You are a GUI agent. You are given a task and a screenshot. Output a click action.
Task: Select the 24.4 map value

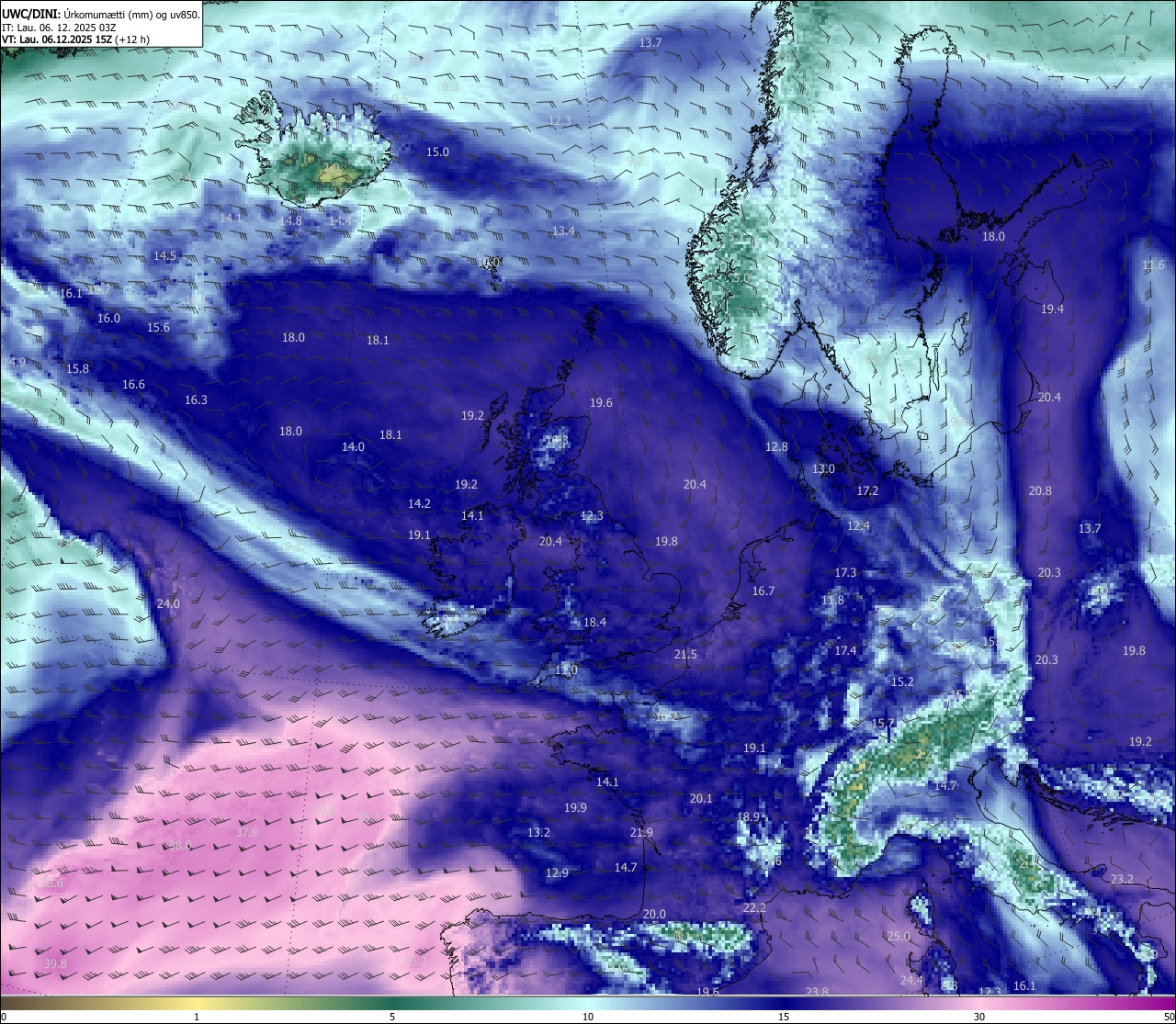[910, 981]
